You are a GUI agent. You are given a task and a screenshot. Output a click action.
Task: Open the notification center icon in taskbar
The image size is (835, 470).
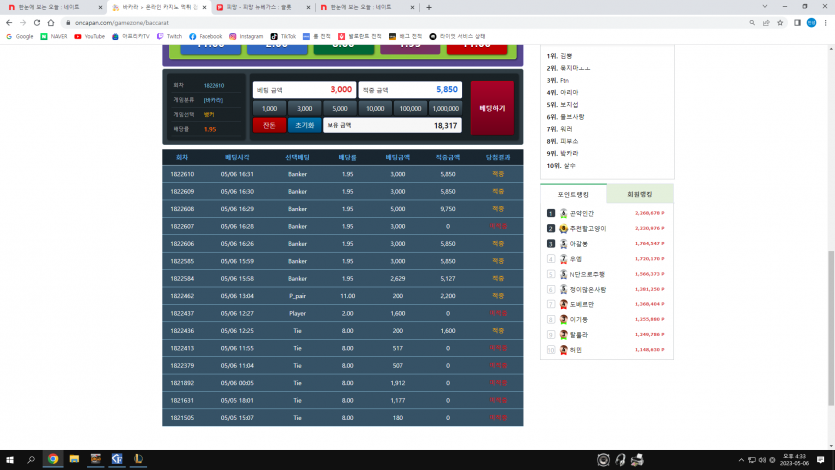pos(821,460)
